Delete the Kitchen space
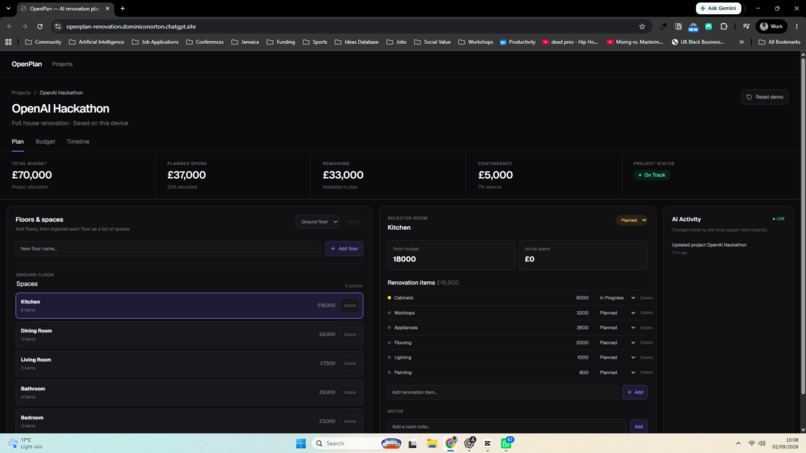This screenshot has height=453, width=806. (x=350, y=305)
